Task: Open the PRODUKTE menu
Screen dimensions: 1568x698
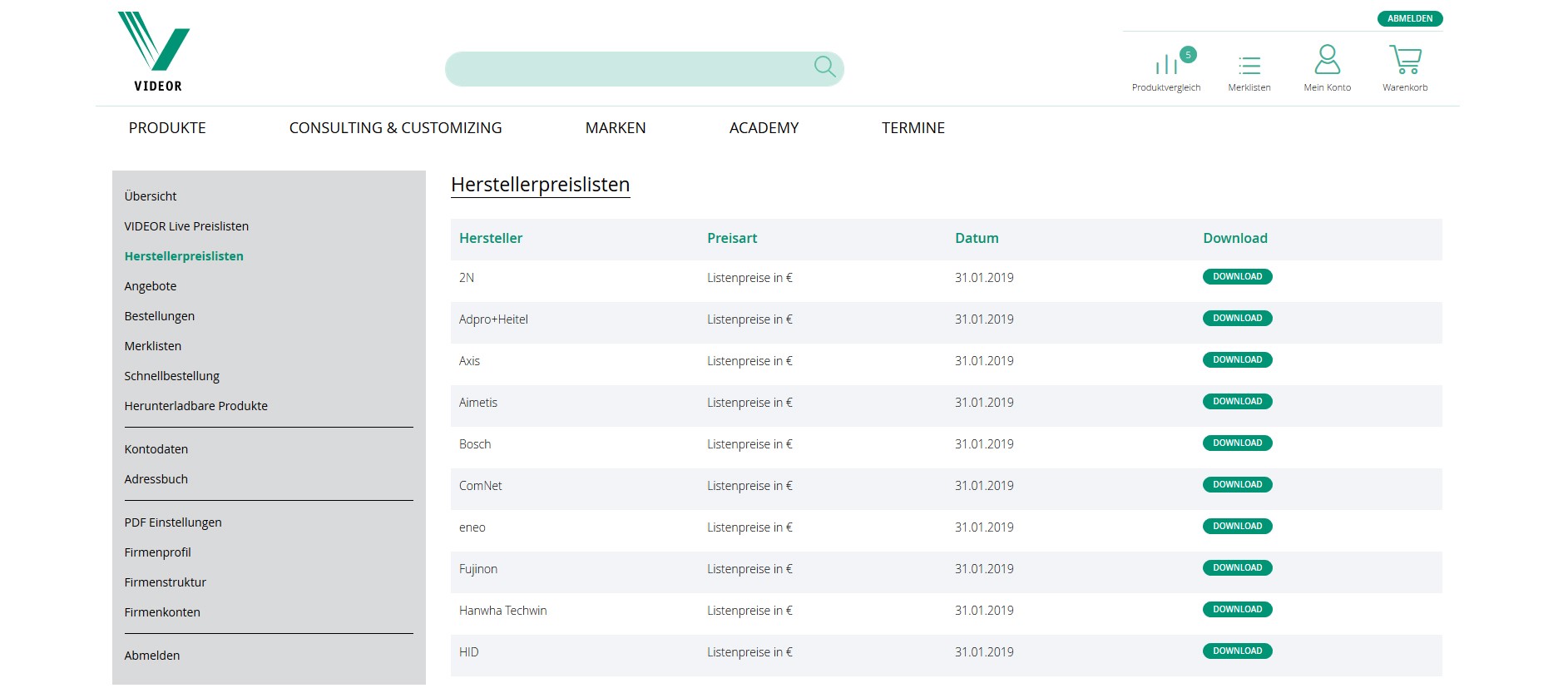Action: click(167, 128)
